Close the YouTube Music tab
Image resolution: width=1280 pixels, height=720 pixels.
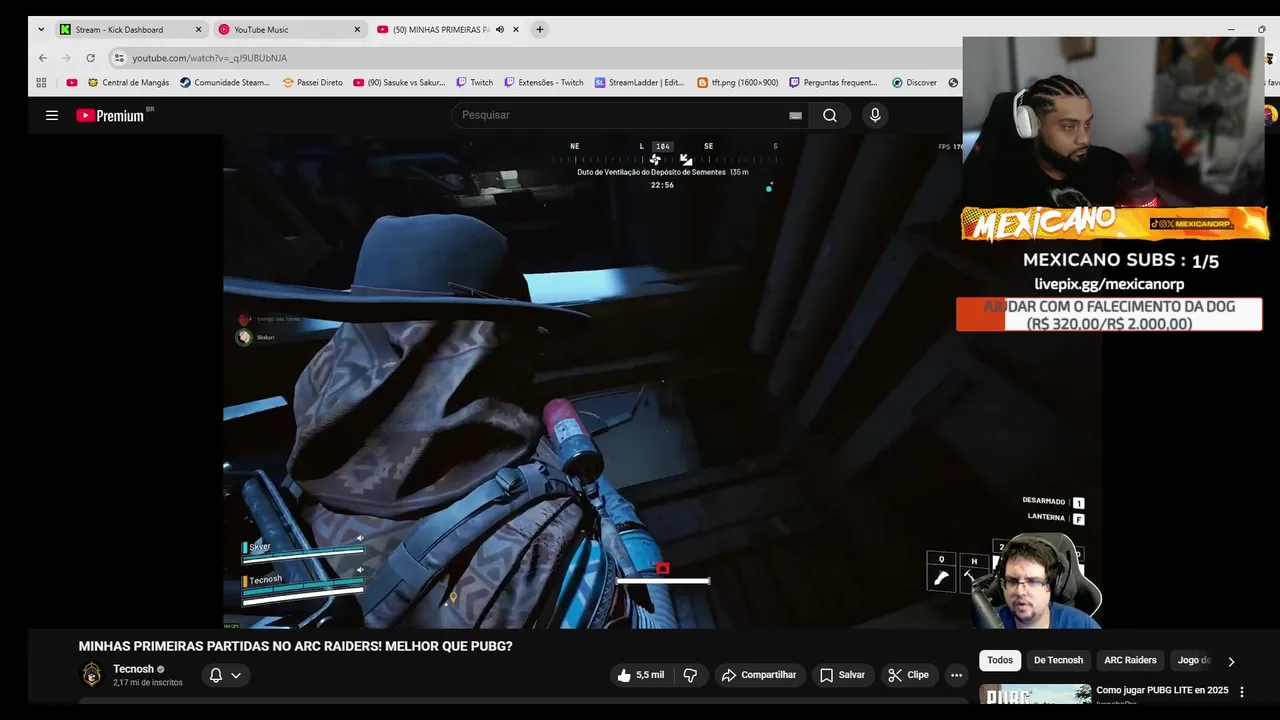point(357,30)
